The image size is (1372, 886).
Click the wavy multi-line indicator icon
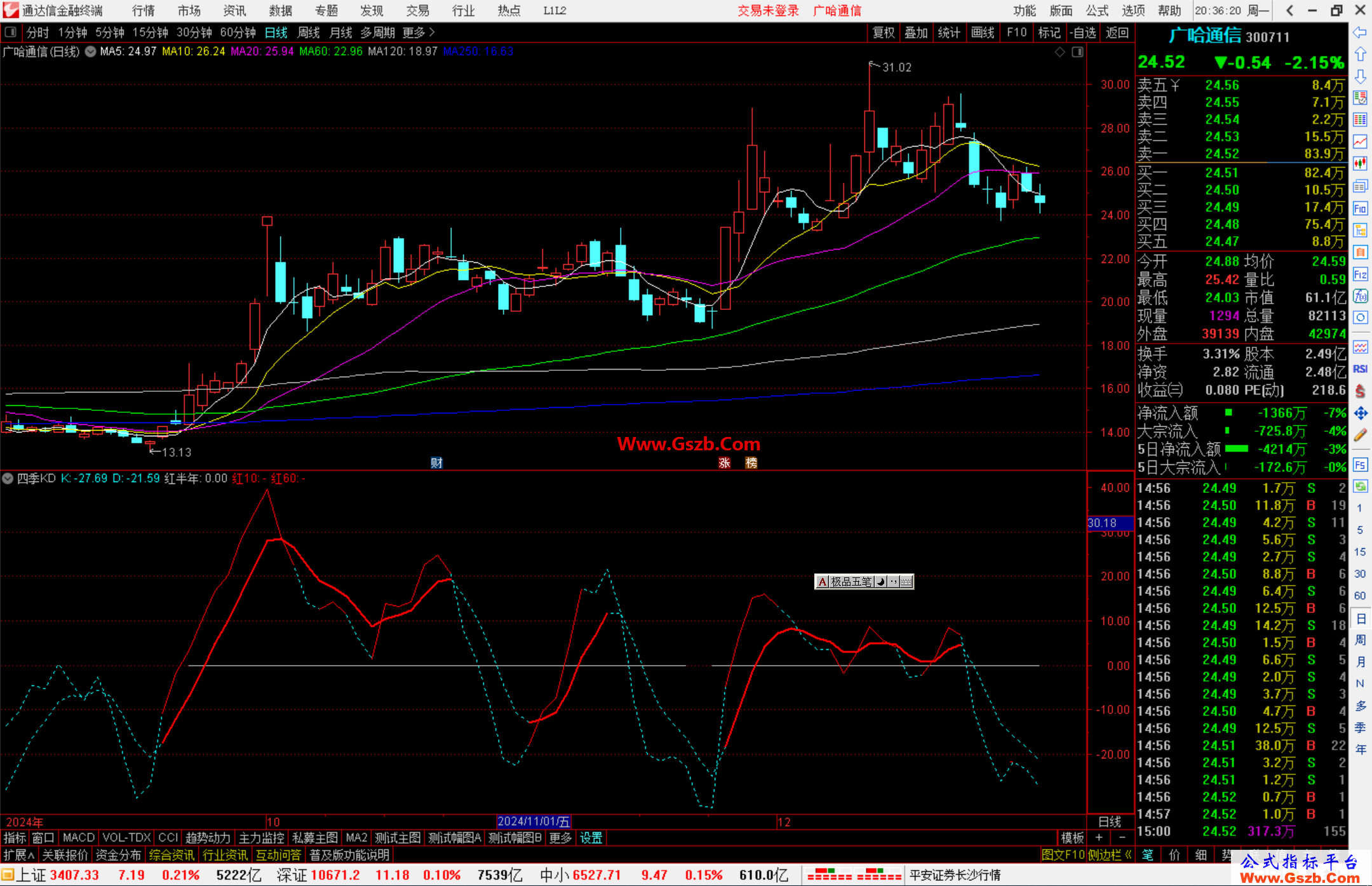pyautogui.click(x=1360, y=347)
